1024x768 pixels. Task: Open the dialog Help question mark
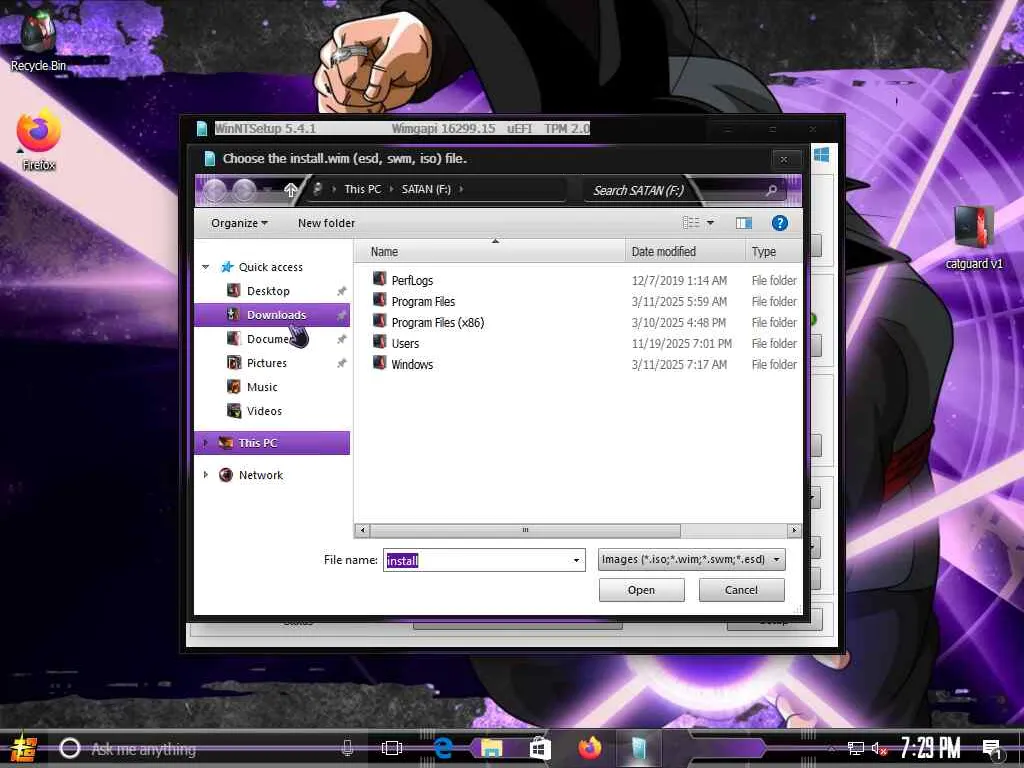pos(779,223)
